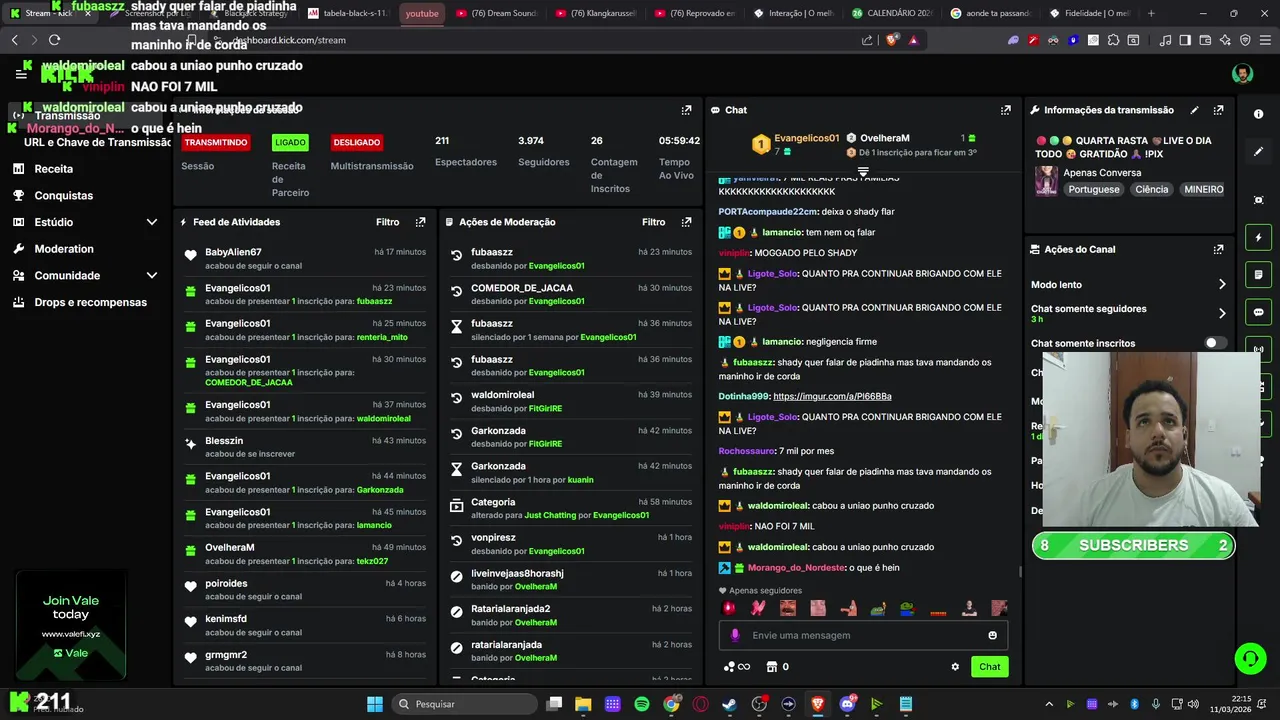Screen dimensions: 1280x720
Task: Click the purple microphone icon in chat input
Action: tap(735, 635)
